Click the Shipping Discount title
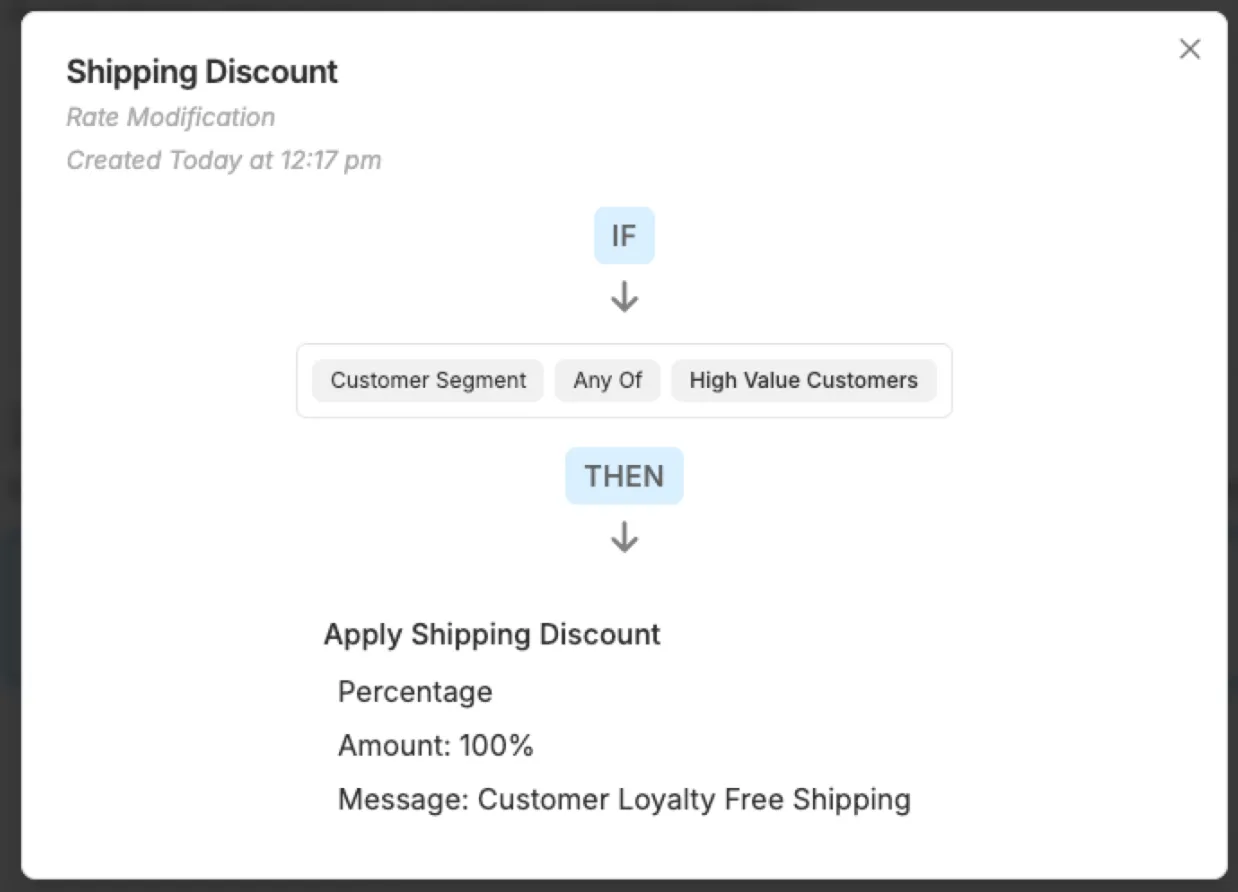 (x=202, y=72)
